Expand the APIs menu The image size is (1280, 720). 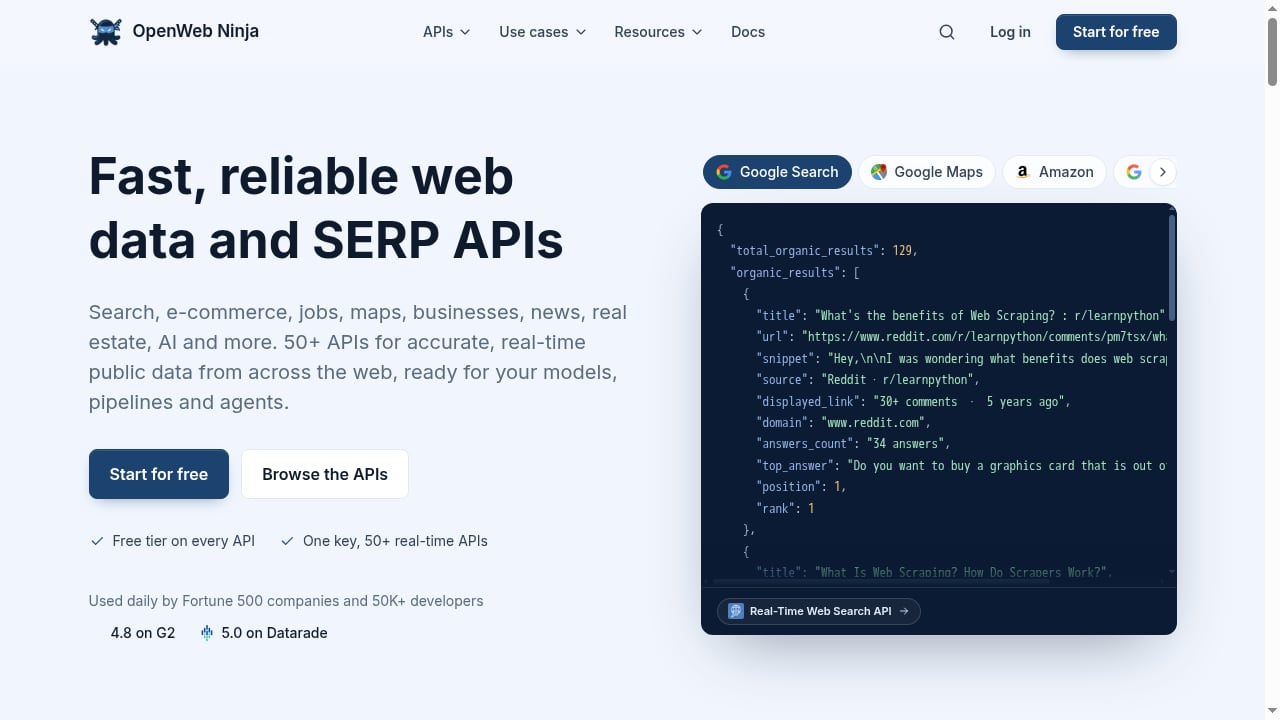click(x=446, y=32)
